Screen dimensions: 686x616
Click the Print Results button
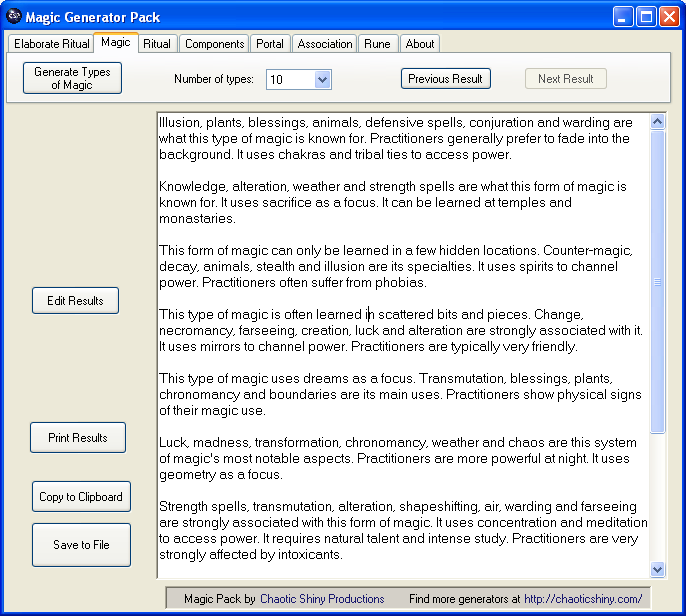point(78,438)
